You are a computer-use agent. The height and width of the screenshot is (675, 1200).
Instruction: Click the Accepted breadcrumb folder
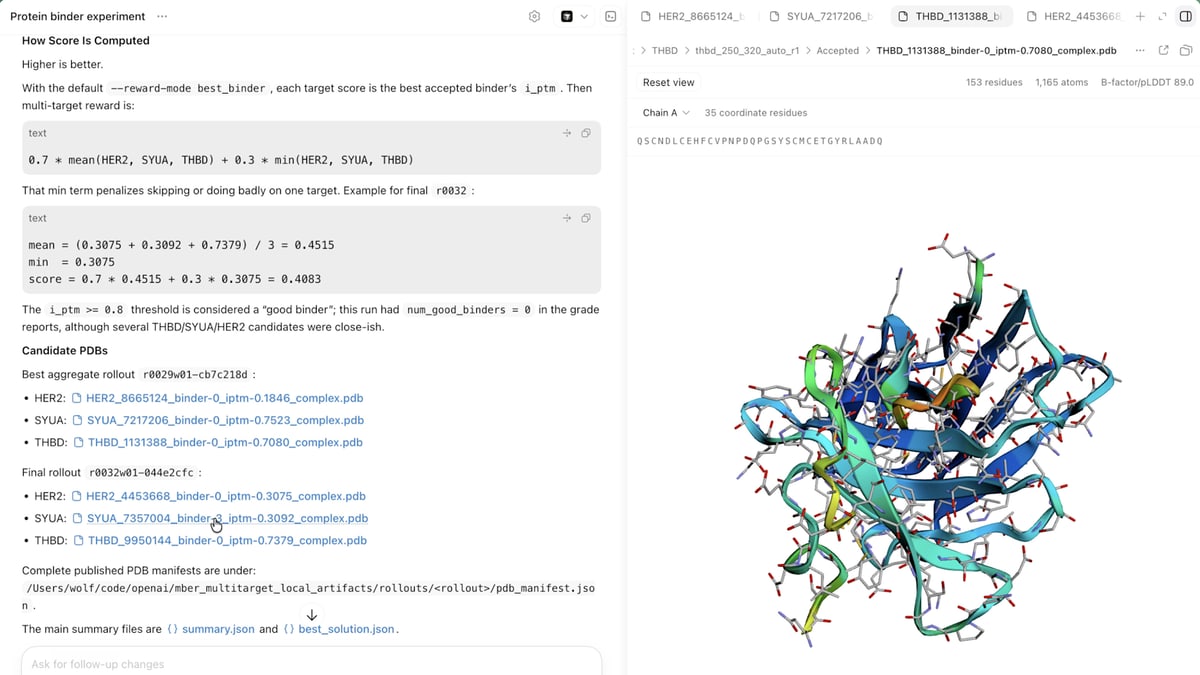(838, 50)
